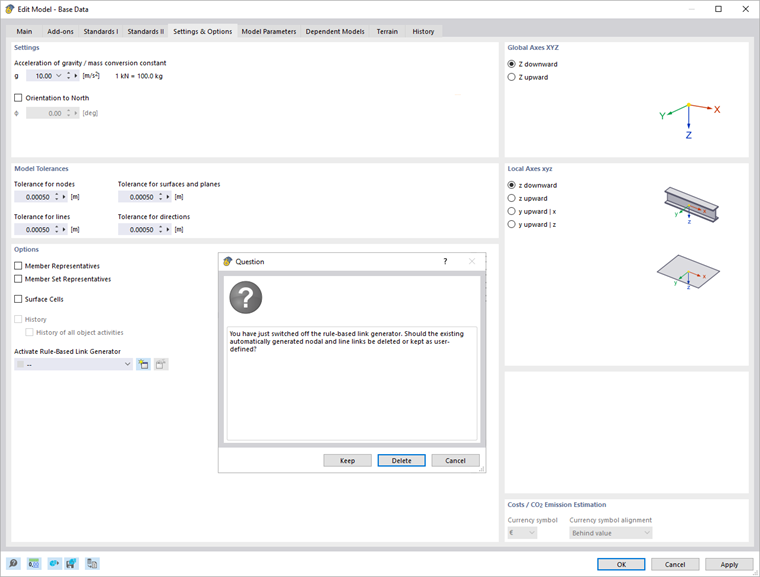This screenshot has width=760, height=577.
Task: Expand tolerance for nodes side arrow
Action: 64,197
